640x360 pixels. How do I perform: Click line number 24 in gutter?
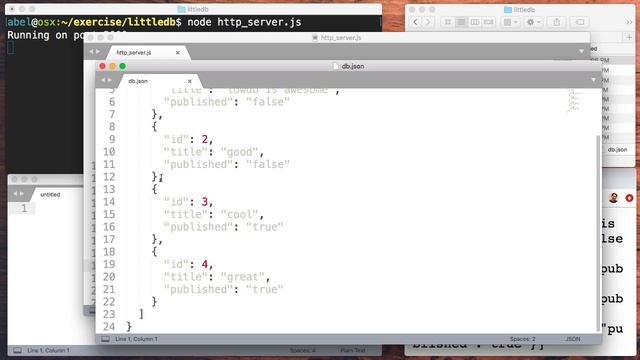tap(109, 327)
